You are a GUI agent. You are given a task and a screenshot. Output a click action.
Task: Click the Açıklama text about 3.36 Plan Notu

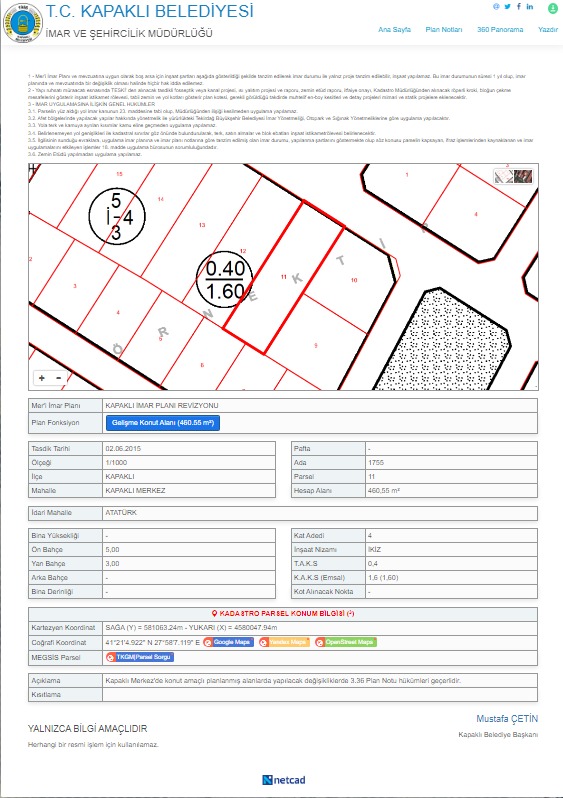pyautogui.click(x=283, y=680)
